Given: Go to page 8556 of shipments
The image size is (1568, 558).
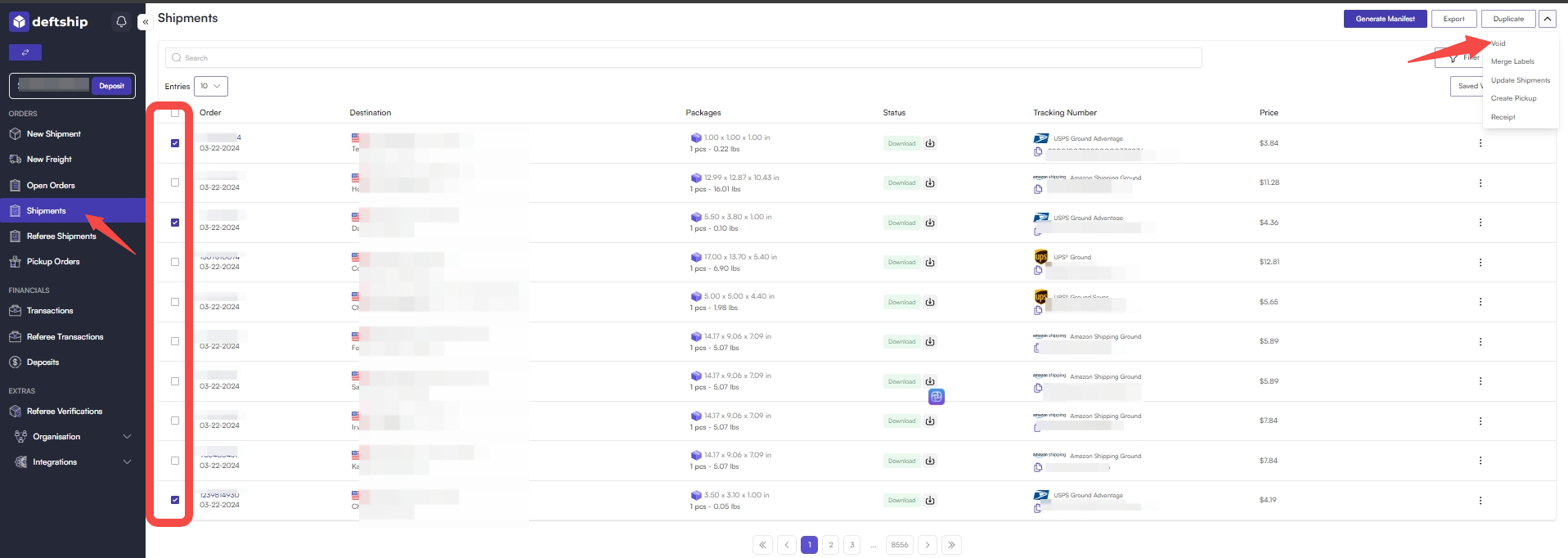Looking at the screenshot, I should [x=900, y=545].
